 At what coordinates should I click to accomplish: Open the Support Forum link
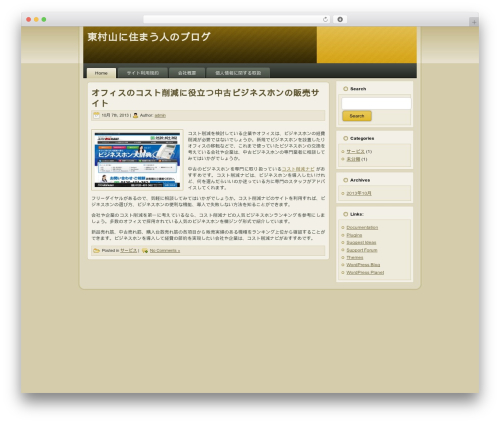click(362, 250)
